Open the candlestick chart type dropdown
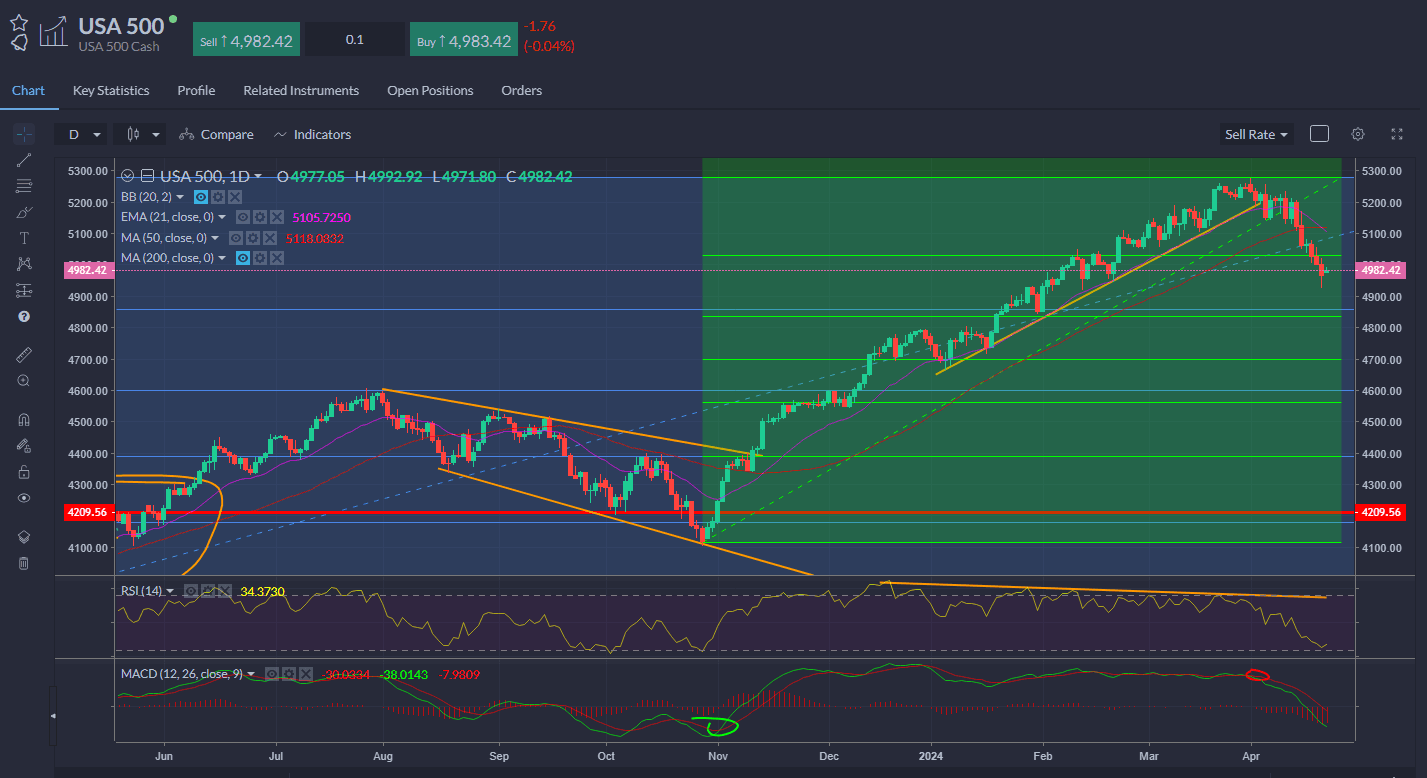Viewport: 1427px width, 778px height. (x=140, y=134)
